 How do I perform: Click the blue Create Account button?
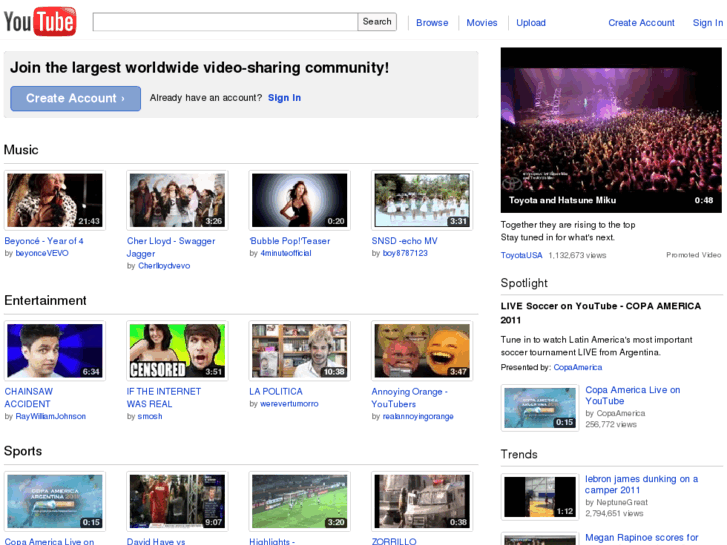point(76,98)
